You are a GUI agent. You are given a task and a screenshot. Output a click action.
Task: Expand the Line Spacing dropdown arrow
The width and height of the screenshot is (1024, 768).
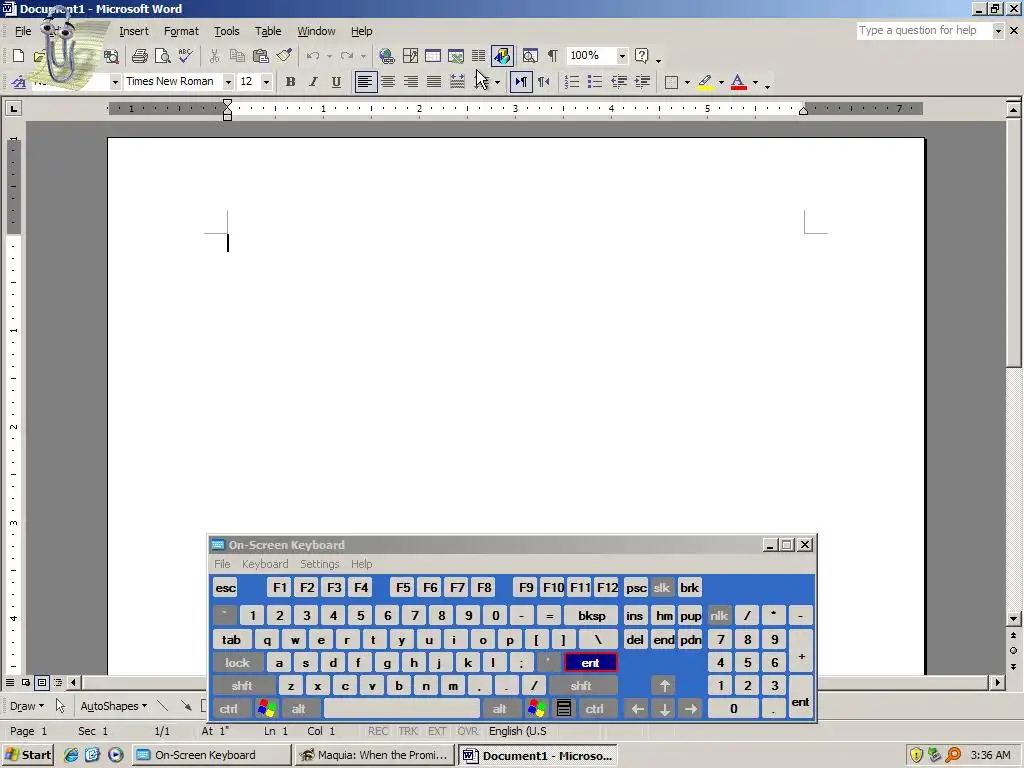click(498, 82)
